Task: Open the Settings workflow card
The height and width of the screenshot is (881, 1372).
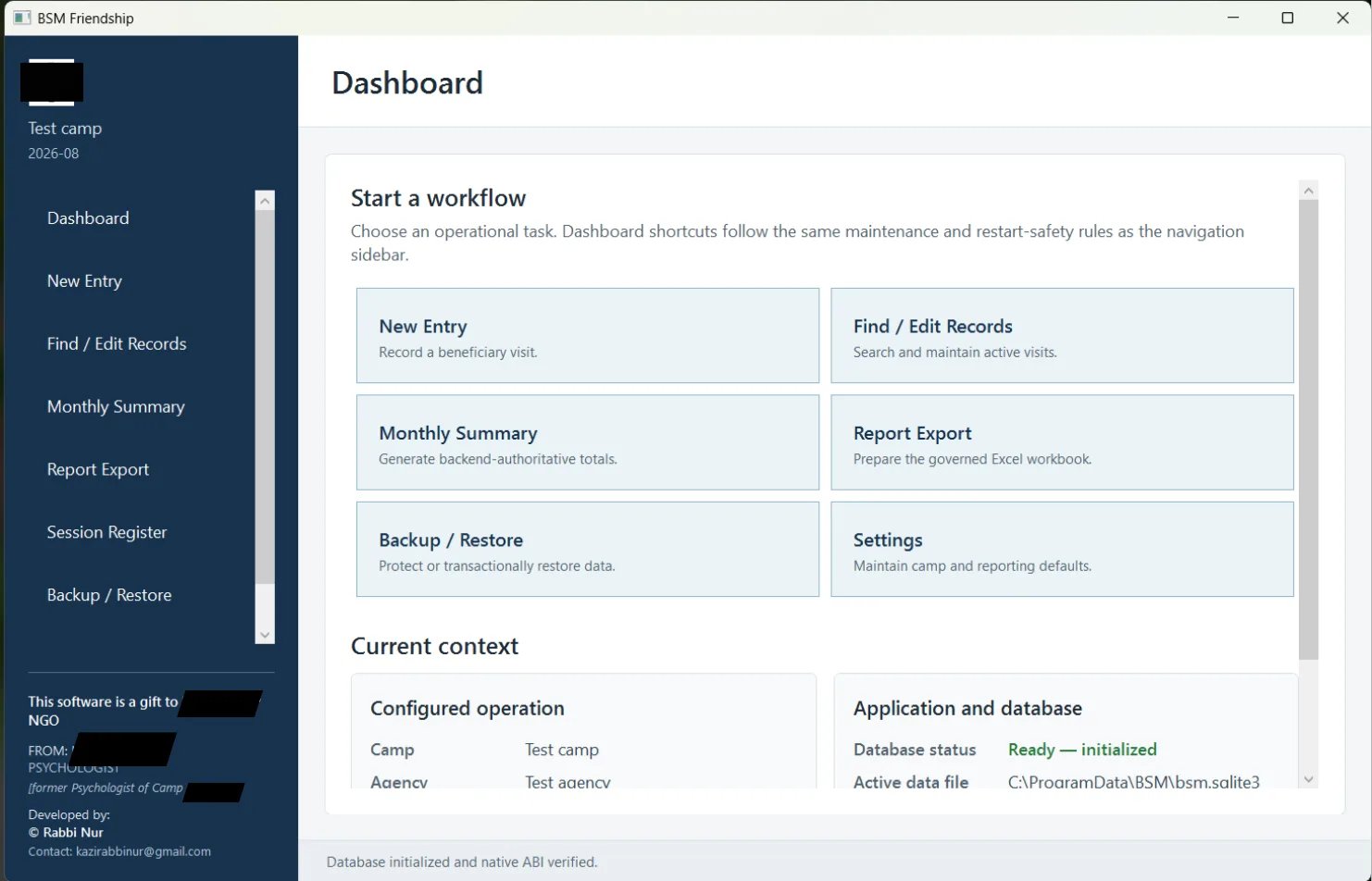Action: click(1062, 550)
